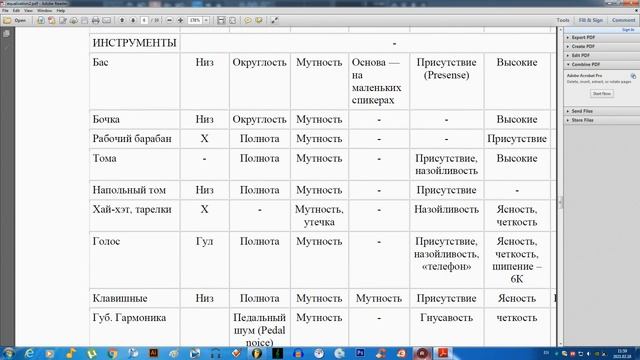Click the zoom percentage field
Image resolution: width=640 pixels, height=360 pixels.
click(x=195, y=20)
